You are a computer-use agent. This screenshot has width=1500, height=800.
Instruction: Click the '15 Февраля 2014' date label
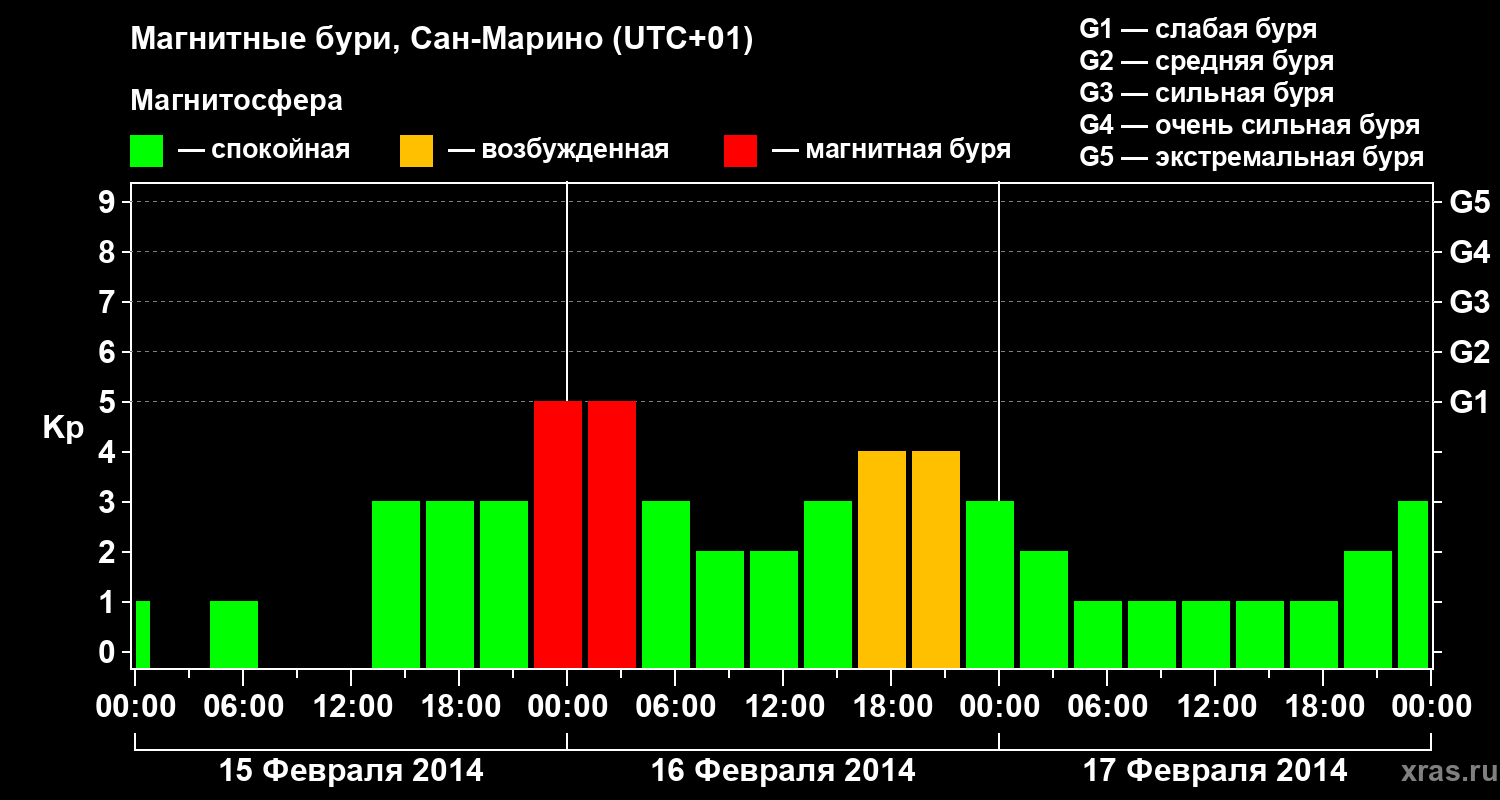351,771
